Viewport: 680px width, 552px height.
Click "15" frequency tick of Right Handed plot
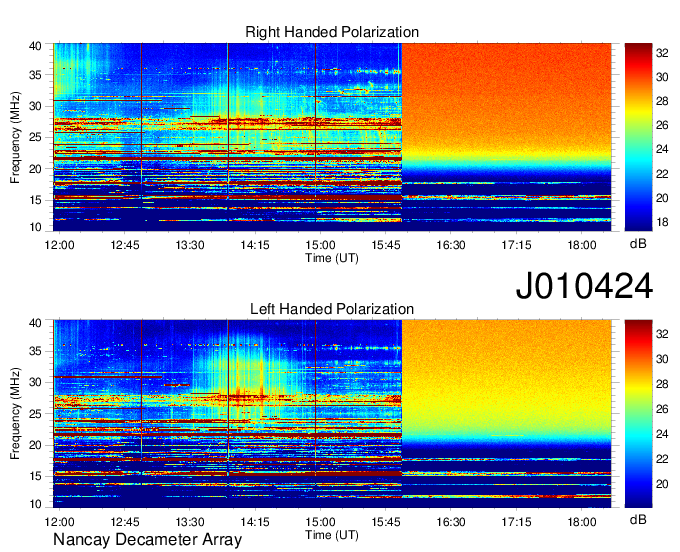pyautogui.click(x=36, y=200)
